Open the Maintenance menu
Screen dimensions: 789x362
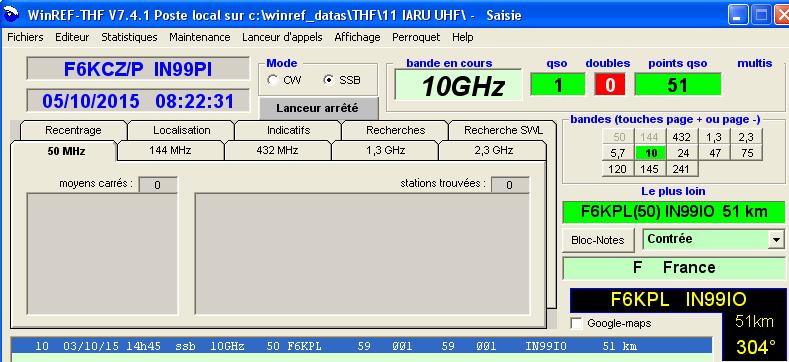tap(200, 37)
